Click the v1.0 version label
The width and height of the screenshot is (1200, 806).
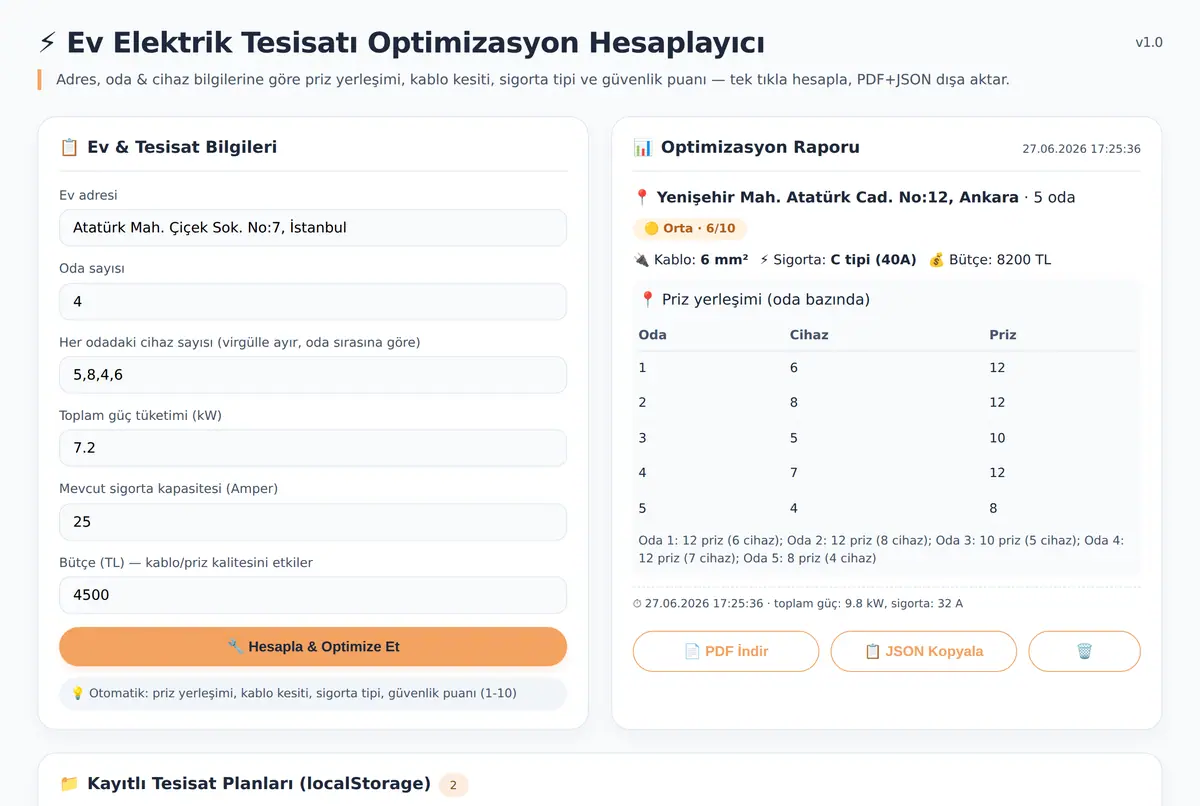coord(1149,42)
